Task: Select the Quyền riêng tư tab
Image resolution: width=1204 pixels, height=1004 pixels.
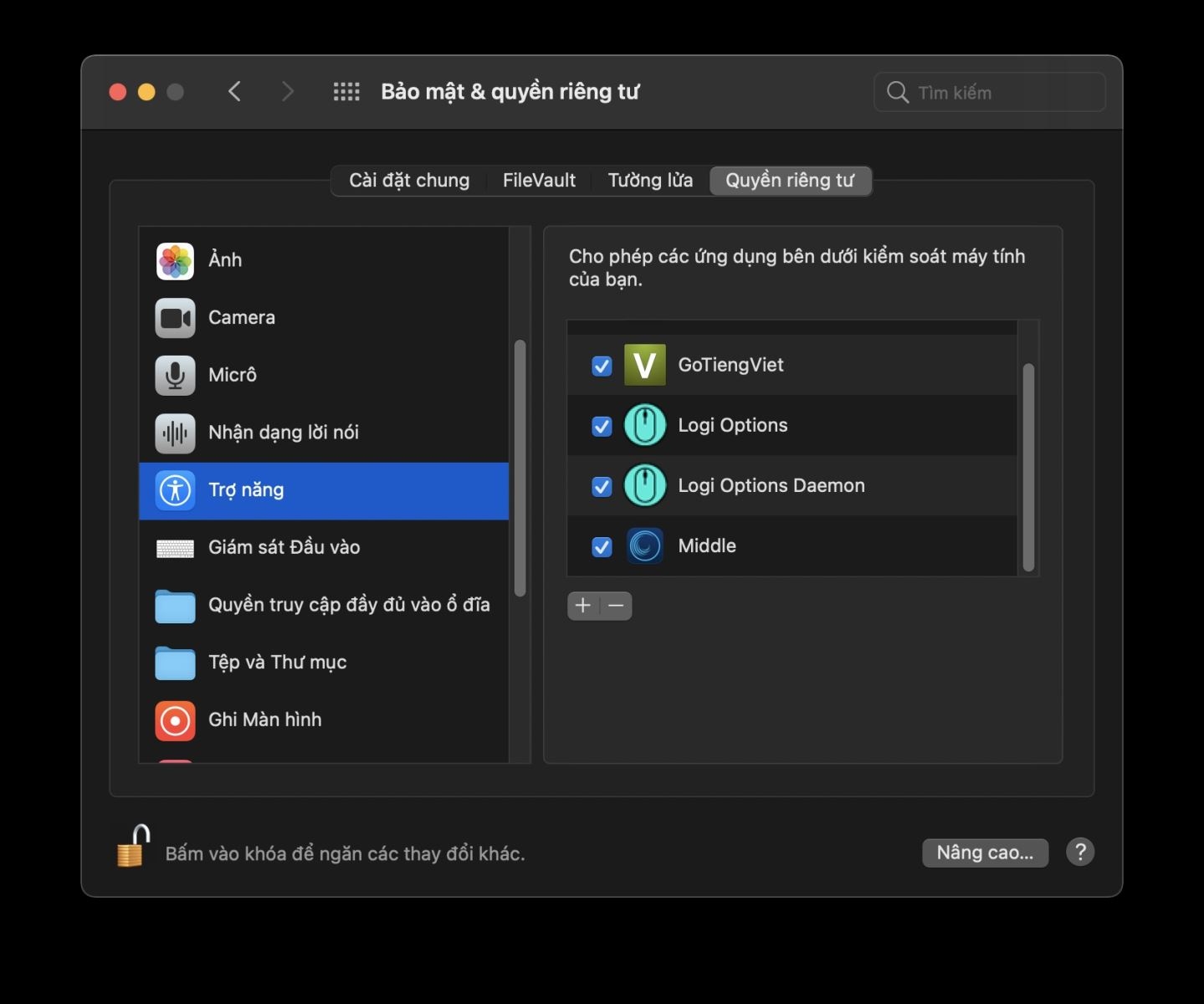Action: [x=791, y=181]
